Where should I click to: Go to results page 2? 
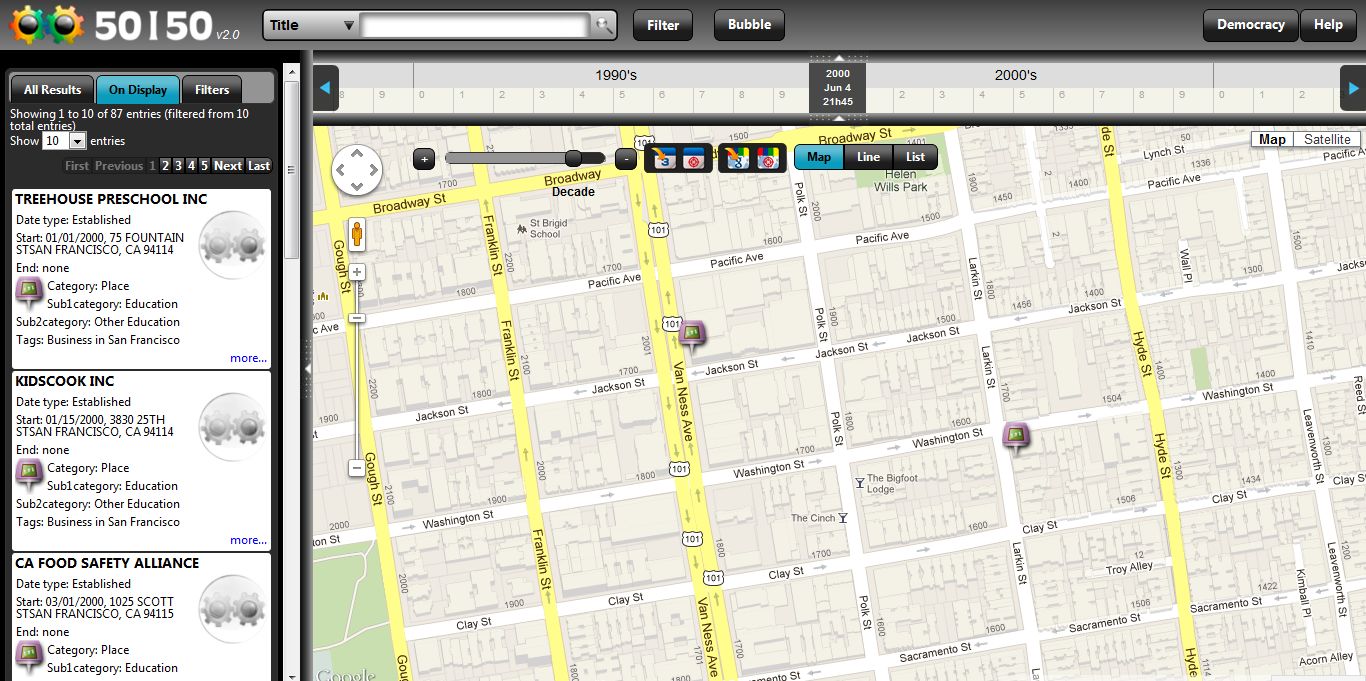(166, 166)
